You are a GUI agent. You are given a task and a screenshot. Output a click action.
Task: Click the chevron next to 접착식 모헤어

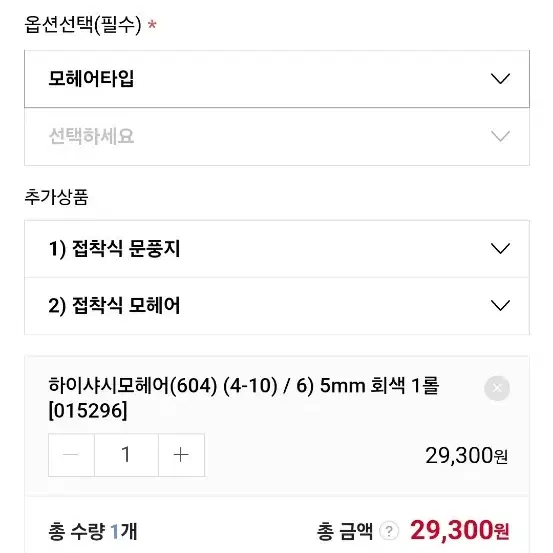(500, 305)
